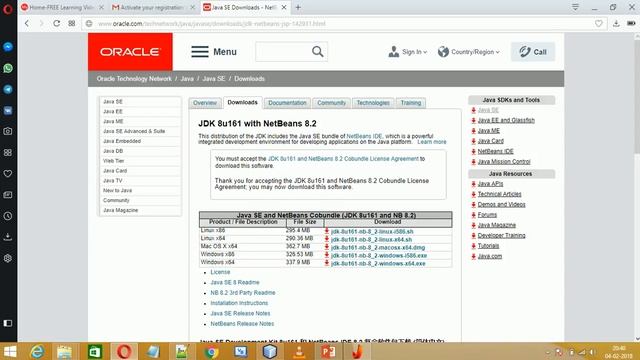Viewport: 640px width, 360px height.
Task: Open Speed Dial from sidebar
Action: point(8,153)
